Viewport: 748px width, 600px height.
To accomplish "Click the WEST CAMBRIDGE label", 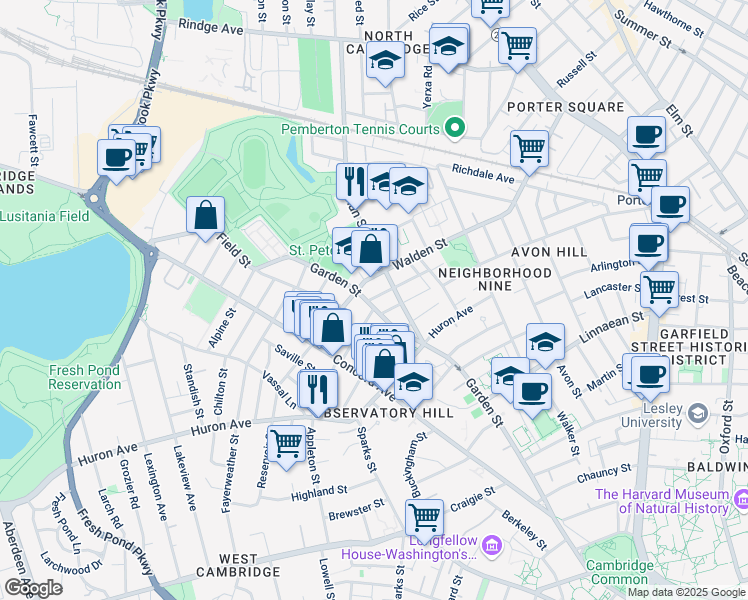I will pyautogui.click(x=238, y=565).
